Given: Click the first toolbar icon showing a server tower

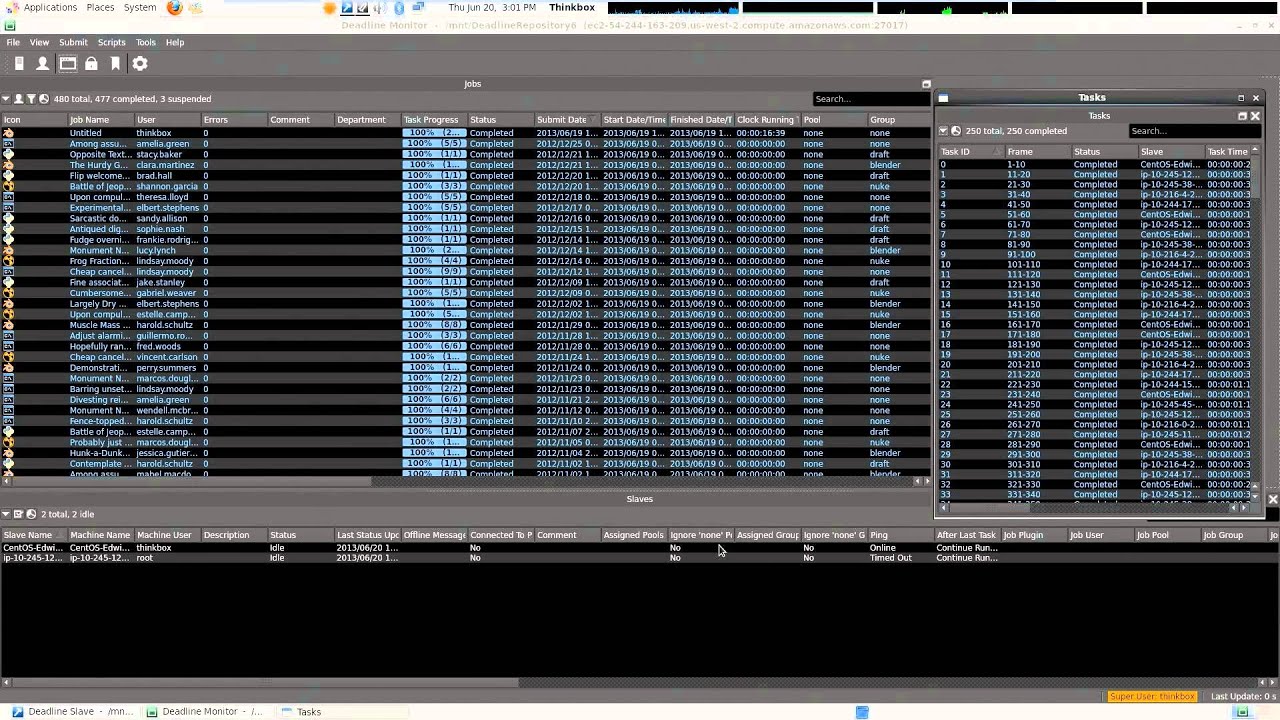Looking at the screenshot, I should coord(19,64).
